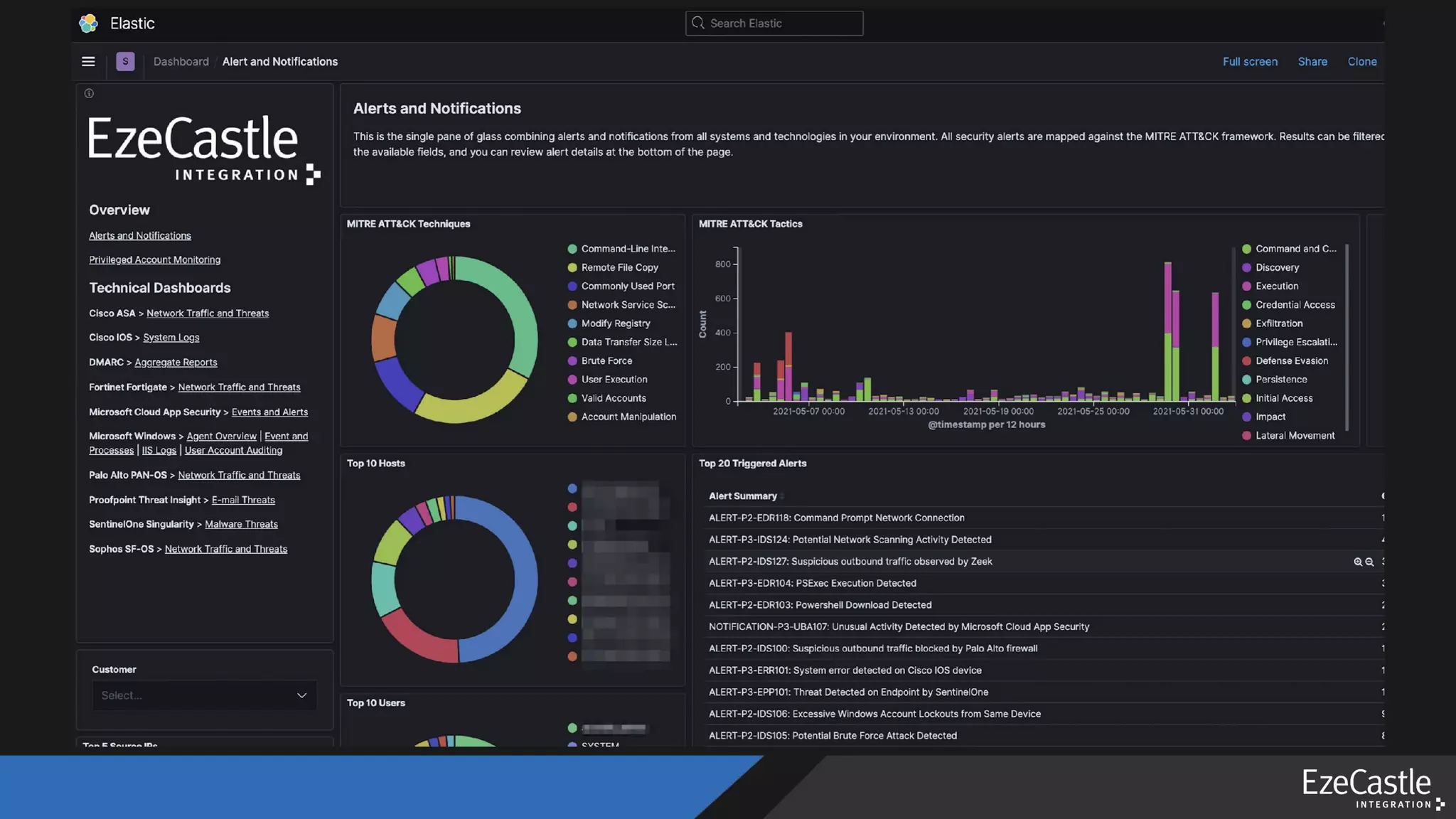Click the magnifier icon in Search Elastic
The width and height of the screenshot is (1456, 819).
point(698,23)
